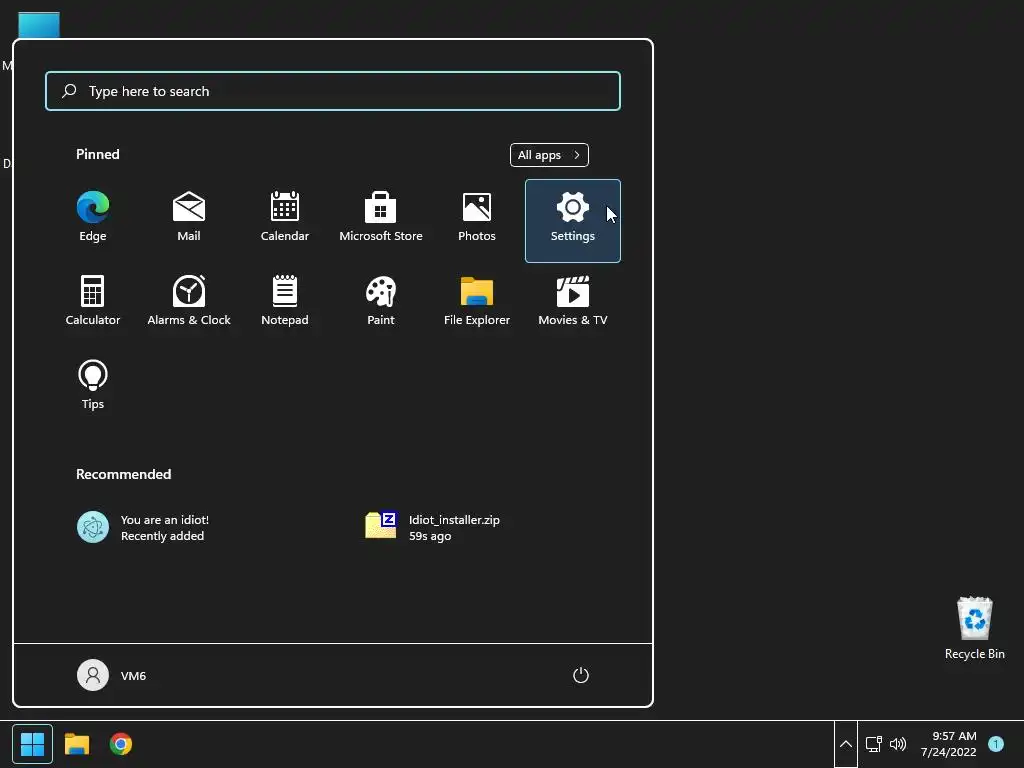Show hidden system tray icons
This screenshot has width=1024, height=768.
[846, 744]
